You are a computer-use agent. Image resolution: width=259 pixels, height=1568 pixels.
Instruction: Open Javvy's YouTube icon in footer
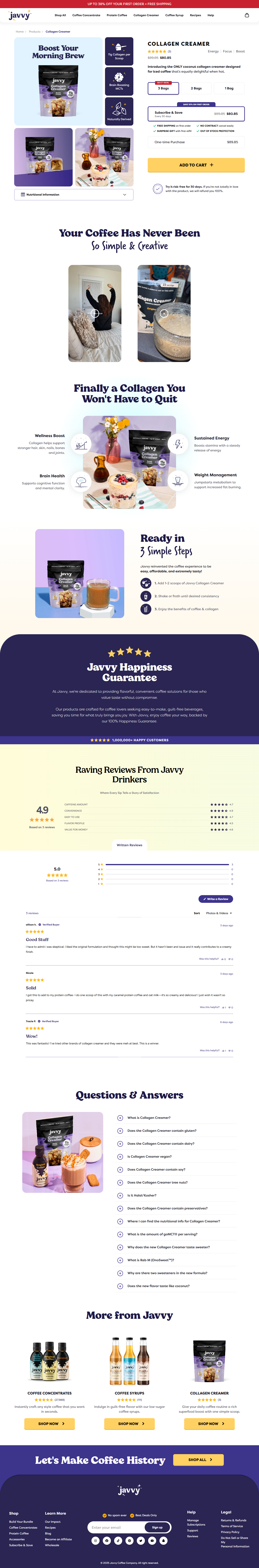(x=152, y=1541)
